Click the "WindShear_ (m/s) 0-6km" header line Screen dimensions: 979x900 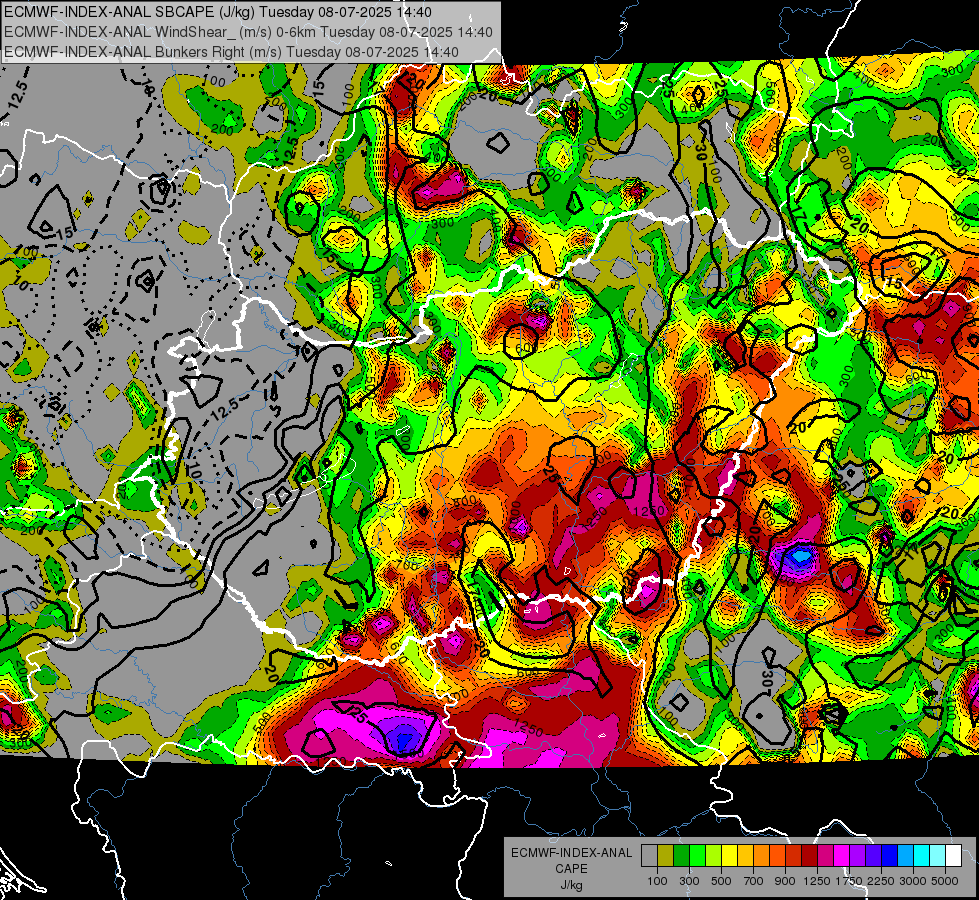pos(248,32)
